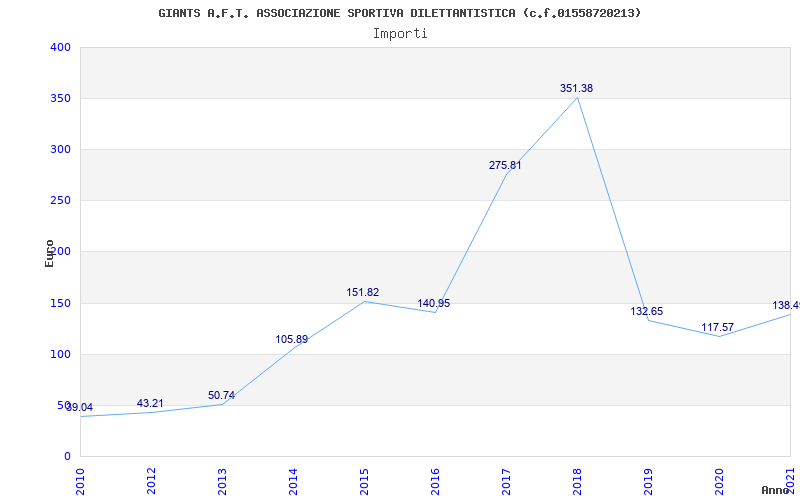Click the 2015 x-axis tick label
This screenshot has height=500, width=800.
[x=364, y=480]
